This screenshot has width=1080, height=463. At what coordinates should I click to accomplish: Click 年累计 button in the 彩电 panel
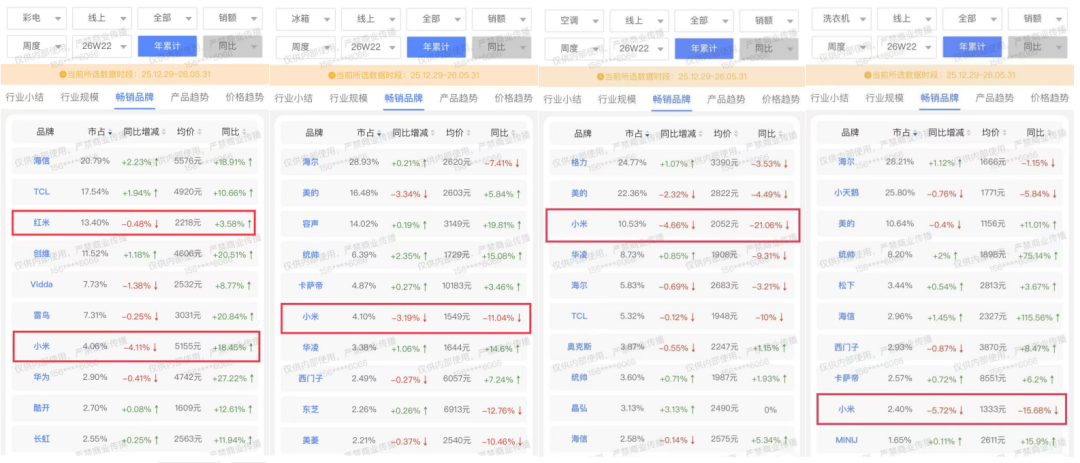(167, 47)
